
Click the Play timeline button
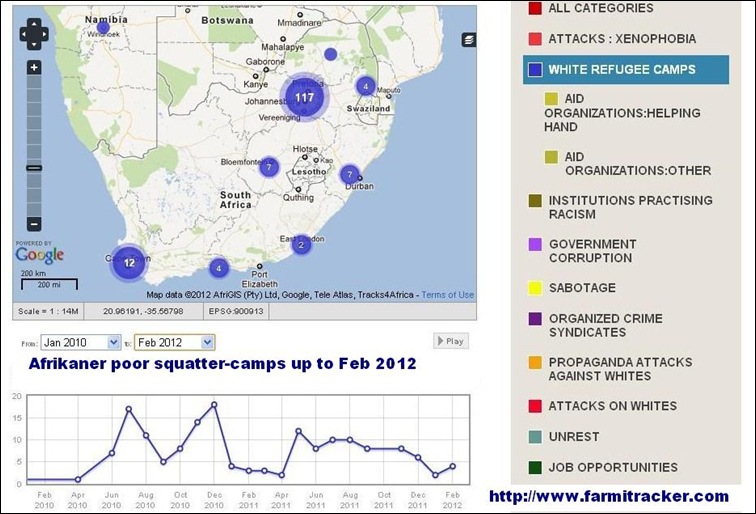(x=451, y=341)
